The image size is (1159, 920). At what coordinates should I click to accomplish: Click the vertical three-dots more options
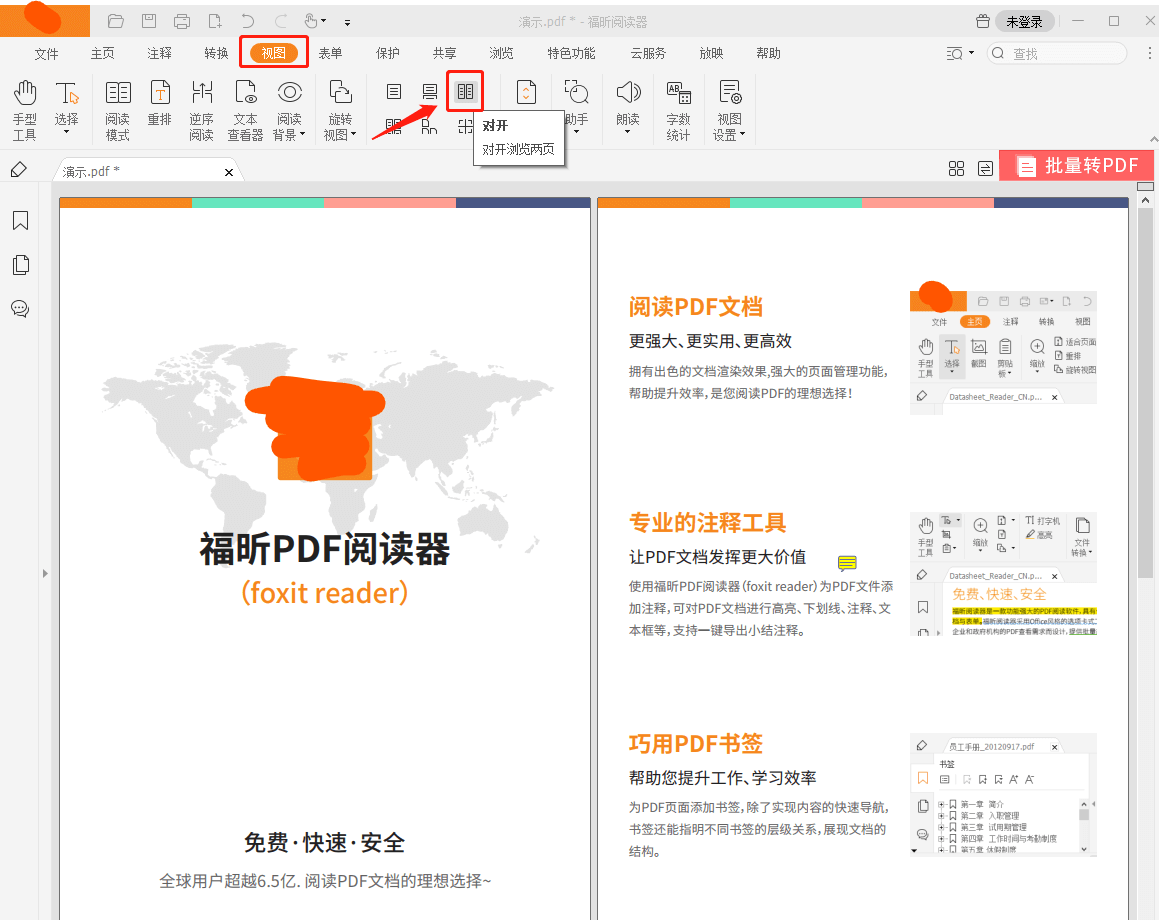pyautogui.click(x=1149, y=53)
